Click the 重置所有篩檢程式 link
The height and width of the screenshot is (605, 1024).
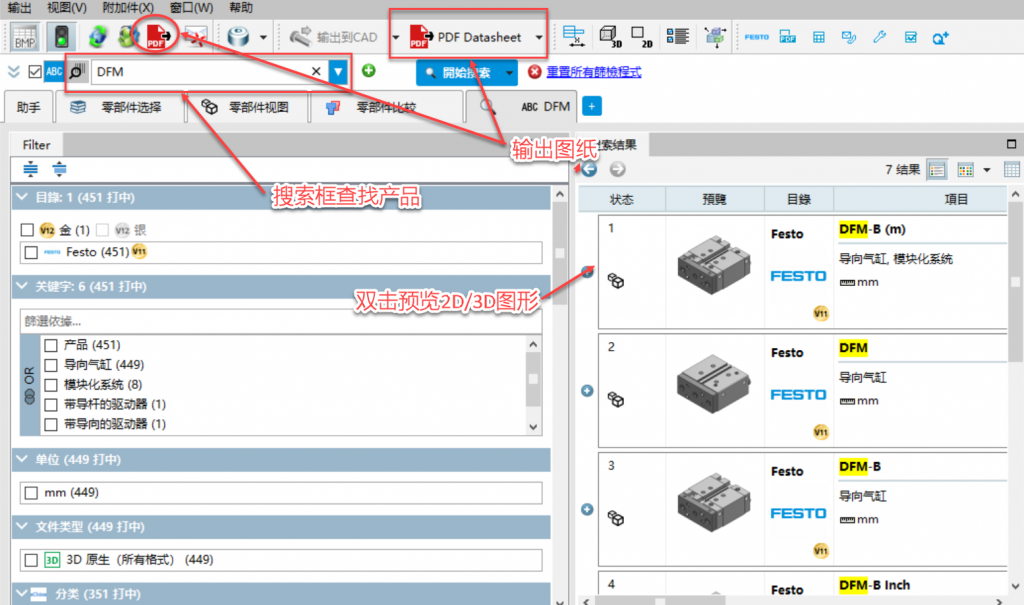594,72
